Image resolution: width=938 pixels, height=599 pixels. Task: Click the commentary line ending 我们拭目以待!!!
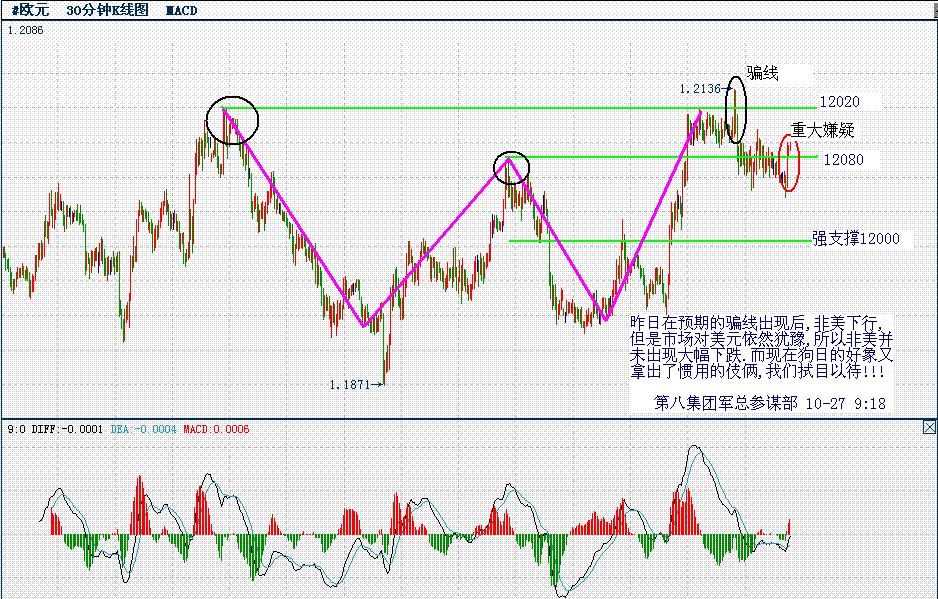coord(757,372)
